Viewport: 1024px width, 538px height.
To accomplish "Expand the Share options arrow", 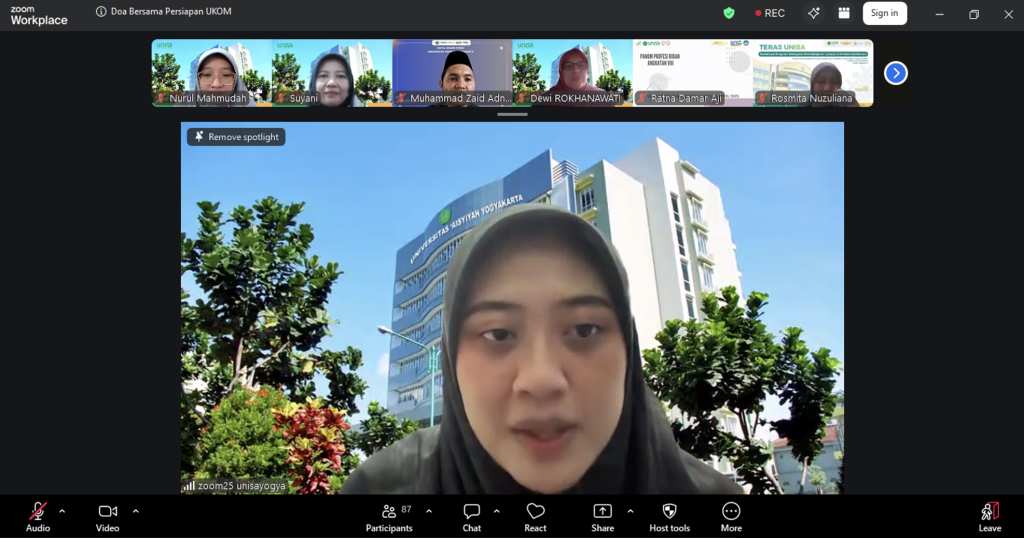I will click(630, 511).
